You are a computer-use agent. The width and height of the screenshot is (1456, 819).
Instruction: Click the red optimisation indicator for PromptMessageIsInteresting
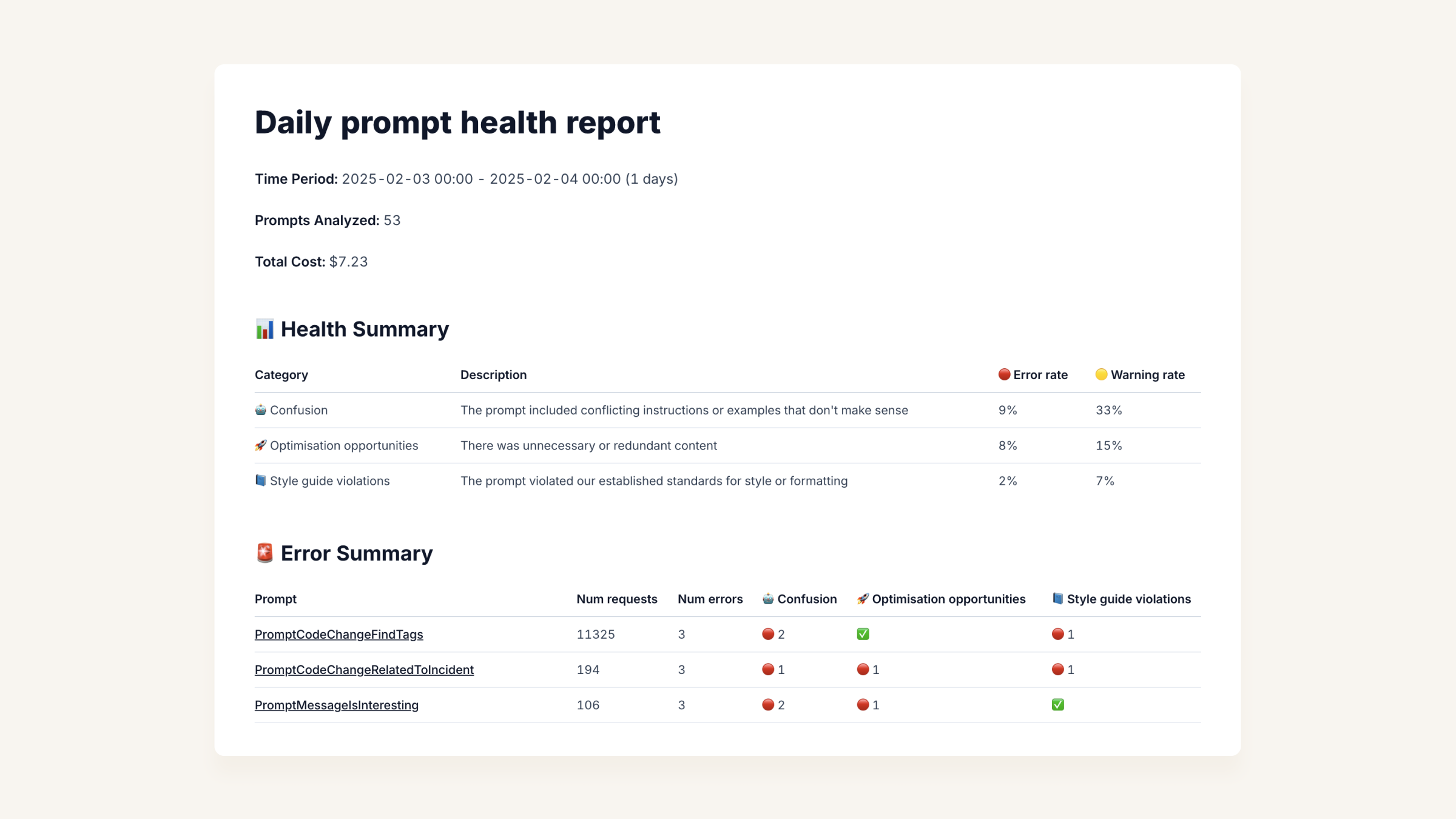click(x=863, y=704)
